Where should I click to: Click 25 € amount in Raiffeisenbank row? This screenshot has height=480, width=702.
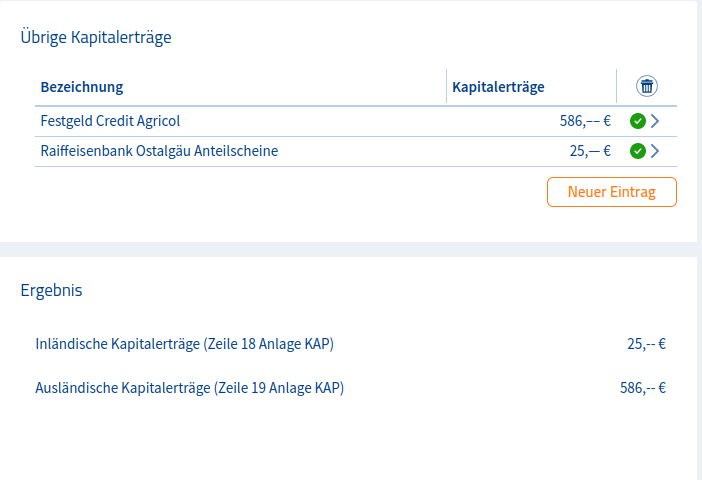tap(590, 152)
